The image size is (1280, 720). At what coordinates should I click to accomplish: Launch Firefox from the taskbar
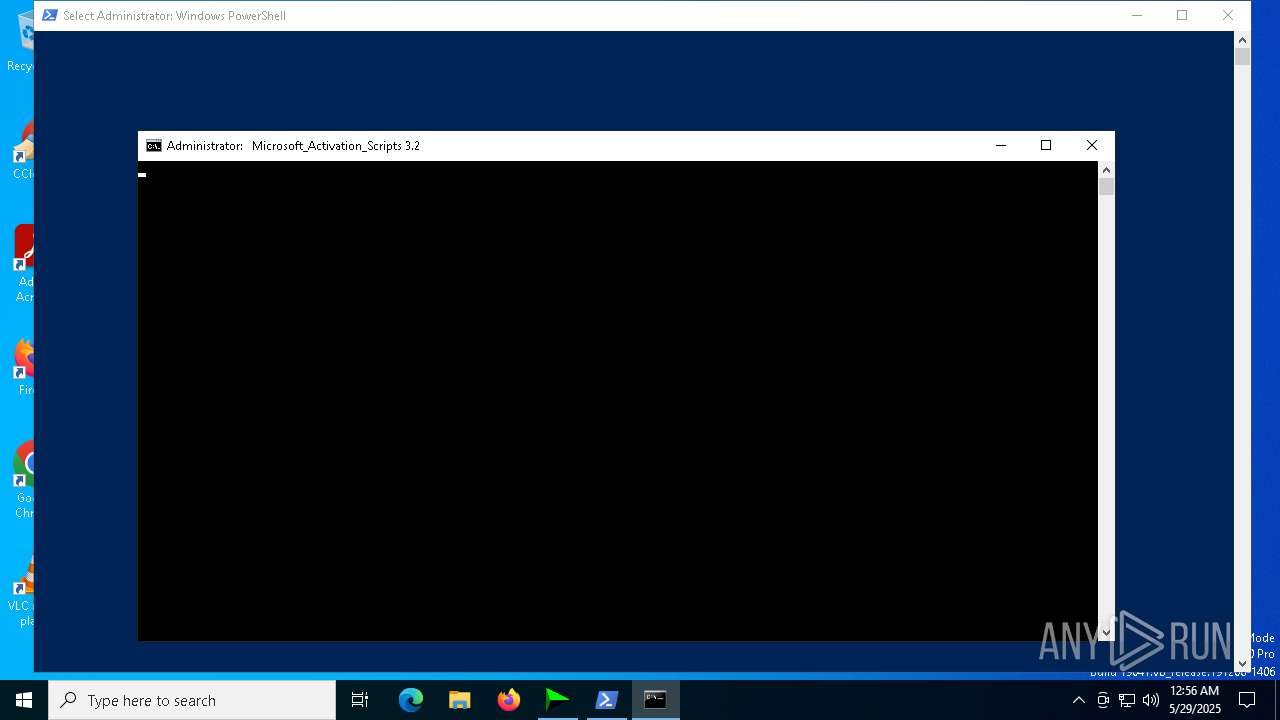[509, 700]
